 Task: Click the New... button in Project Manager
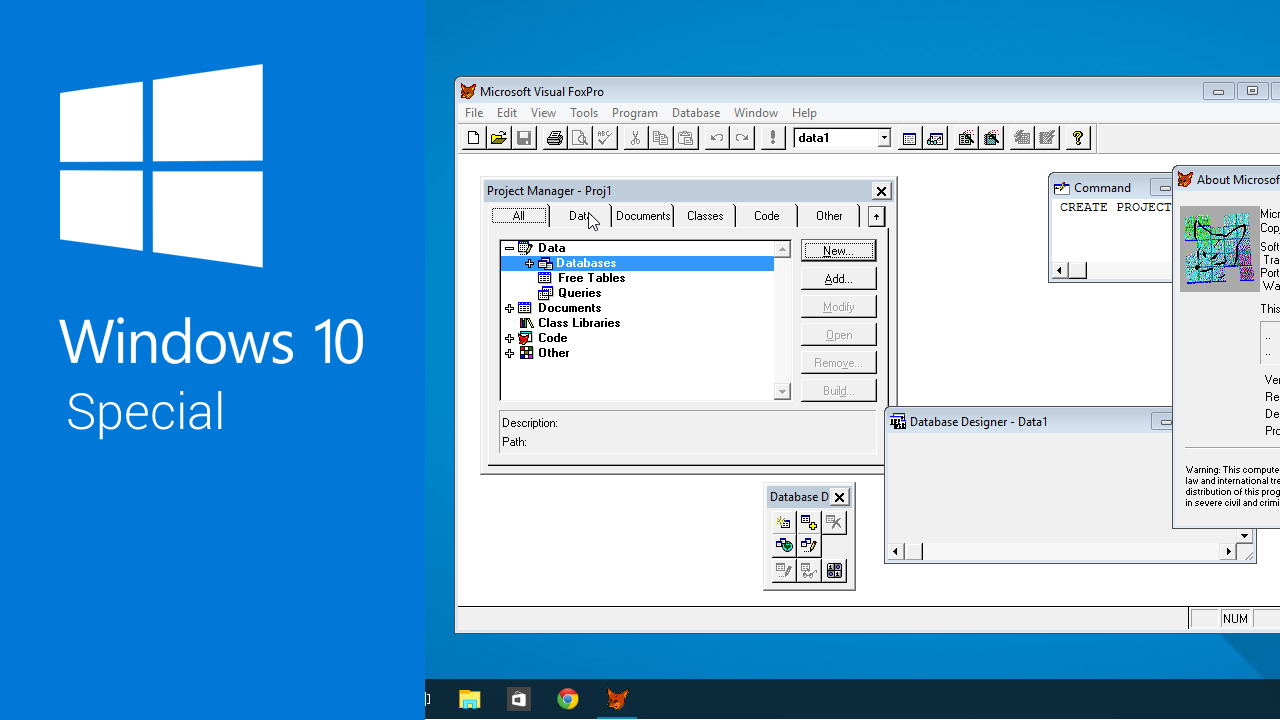pyautogui.click(x=838, y=250)
